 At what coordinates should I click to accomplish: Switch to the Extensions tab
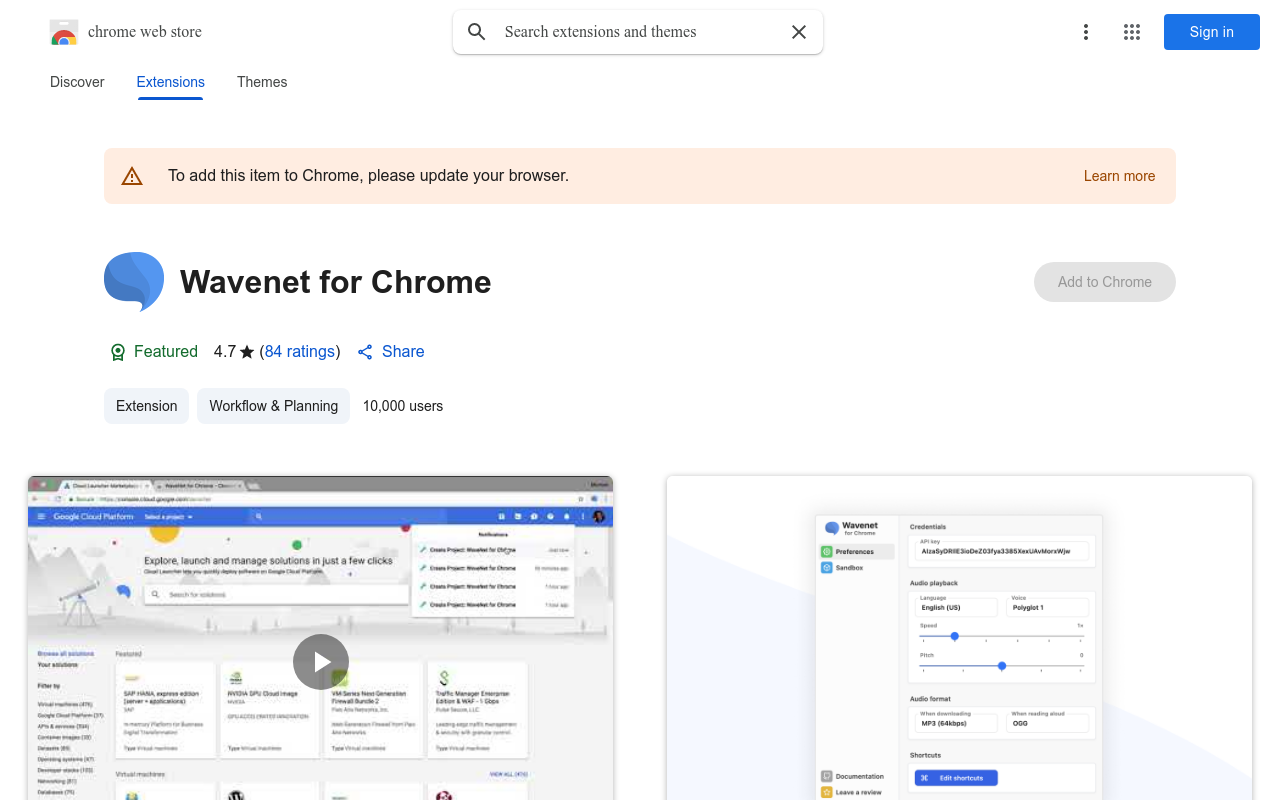coord(171,82)
